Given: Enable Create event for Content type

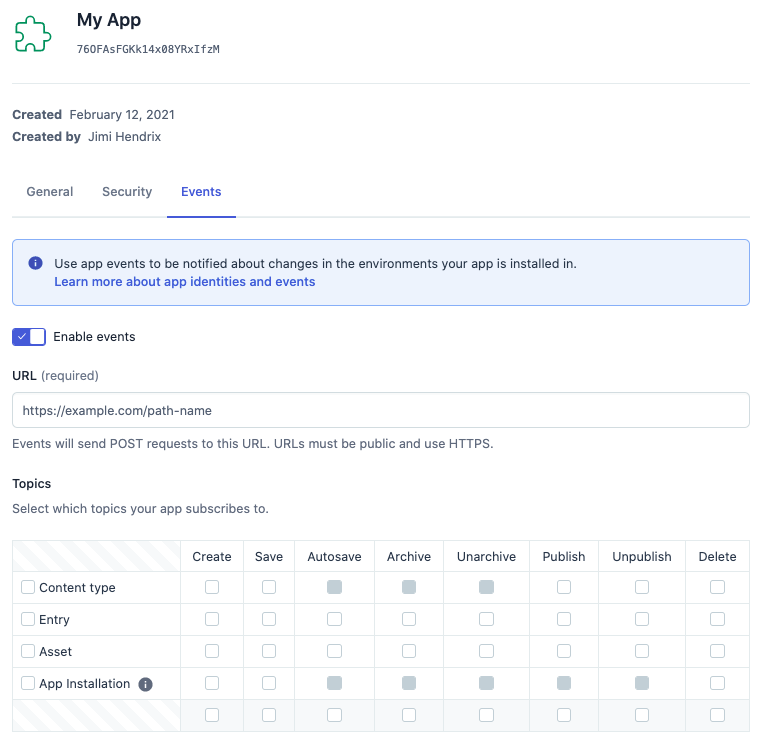Looking at the screenshot, I should [212, 588].
